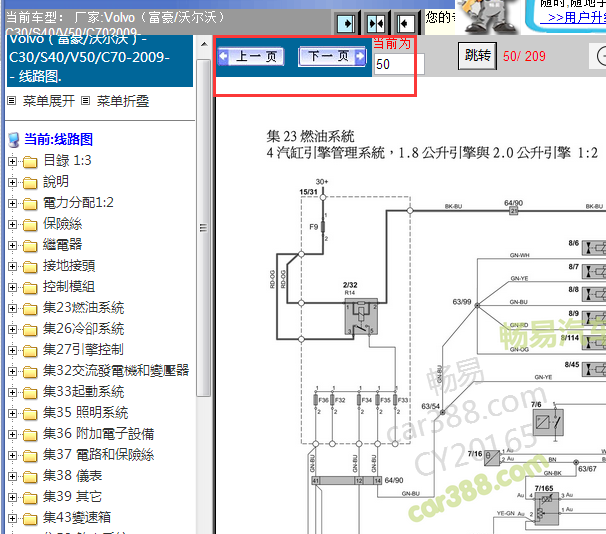
Task: Click 菜单展开 to expand all menus
Action: click(49, 101)
